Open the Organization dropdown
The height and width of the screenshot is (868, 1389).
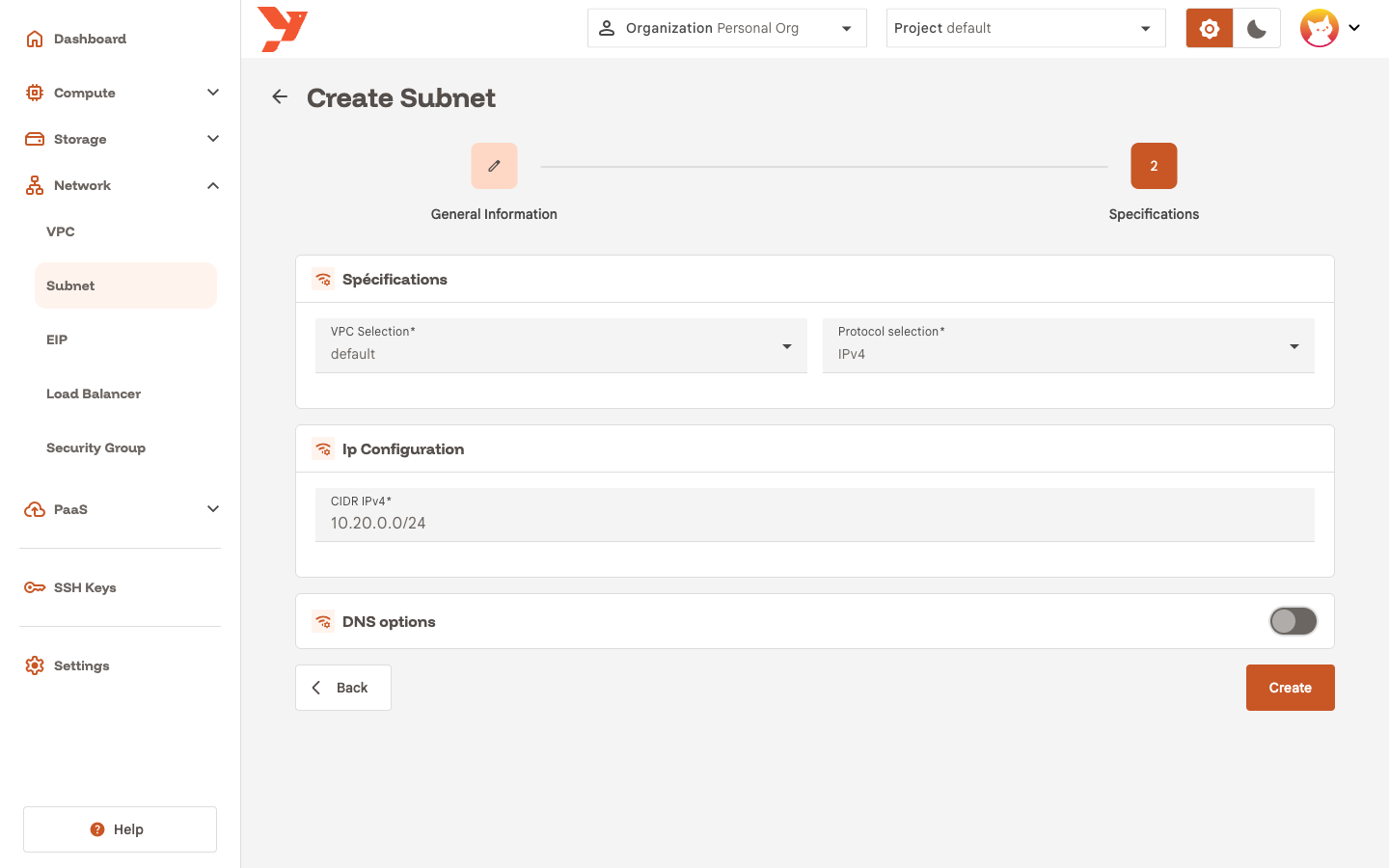click(727, 28)
